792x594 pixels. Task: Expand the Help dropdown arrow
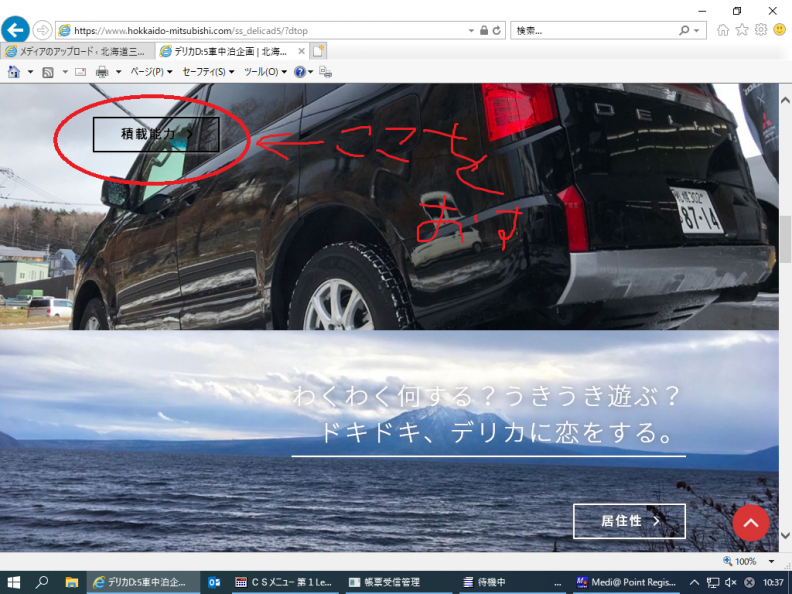point(310,72)
